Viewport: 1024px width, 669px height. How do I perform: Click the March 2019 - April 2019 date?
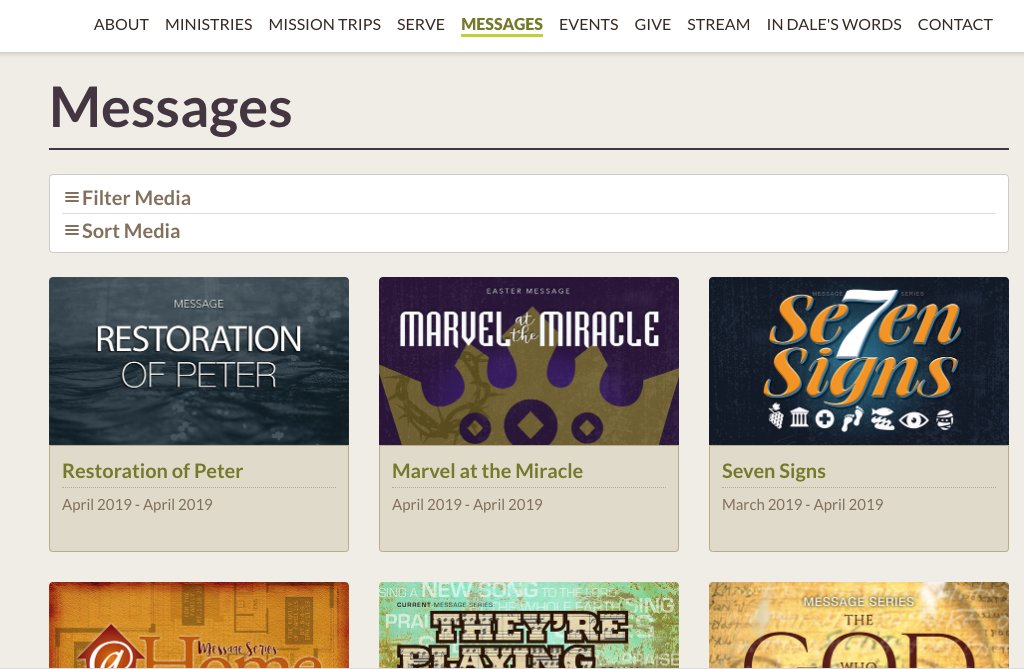[802, 504]
